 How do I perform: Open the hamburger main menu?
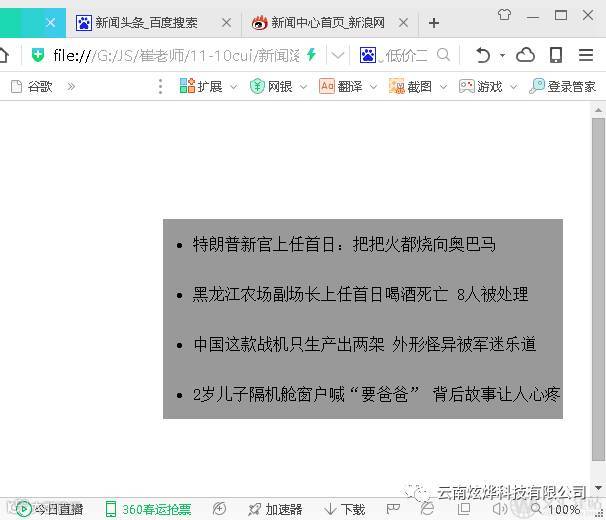click(586, 55)
